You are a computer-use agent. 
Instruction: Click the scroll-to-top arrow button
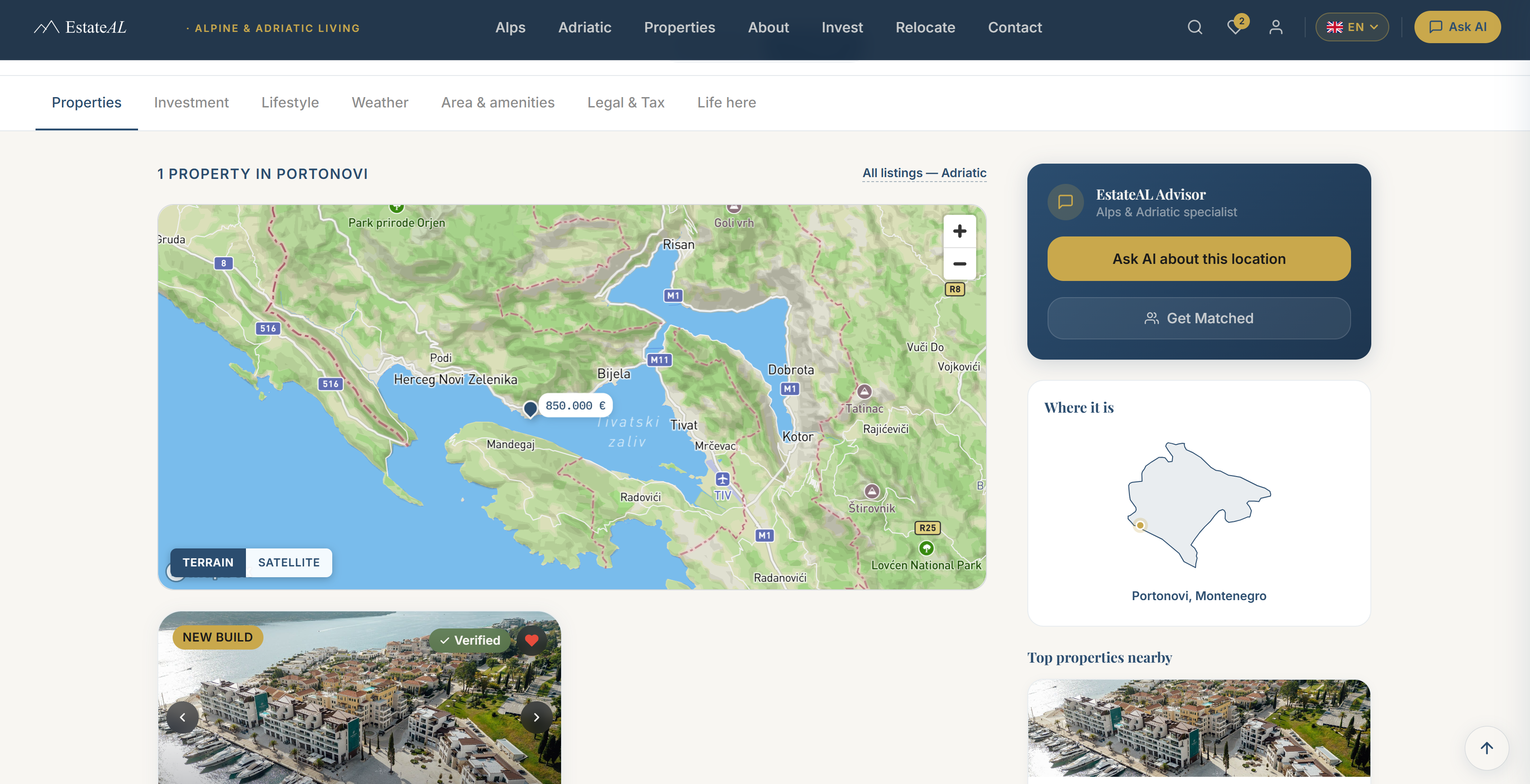click(1487, 748)
